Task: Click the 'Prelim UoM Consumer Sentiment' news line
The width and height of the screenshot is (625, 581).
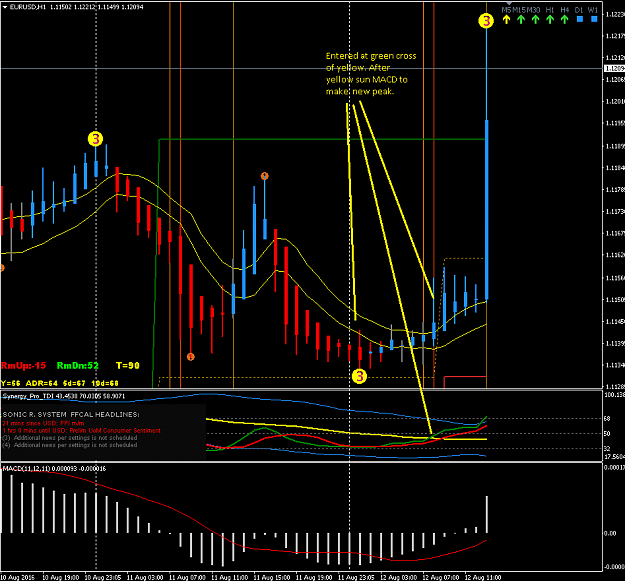Action: tap(81, 430)
